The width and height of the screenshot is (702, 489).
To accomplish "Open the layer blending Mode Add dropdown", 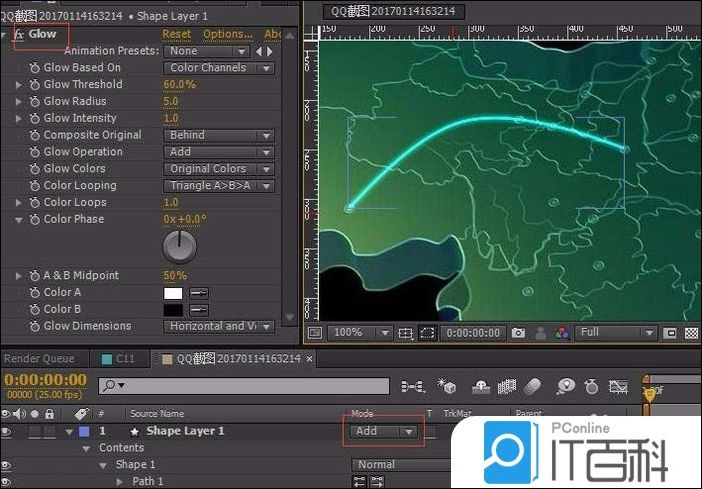I will click(x=383, y=431).
